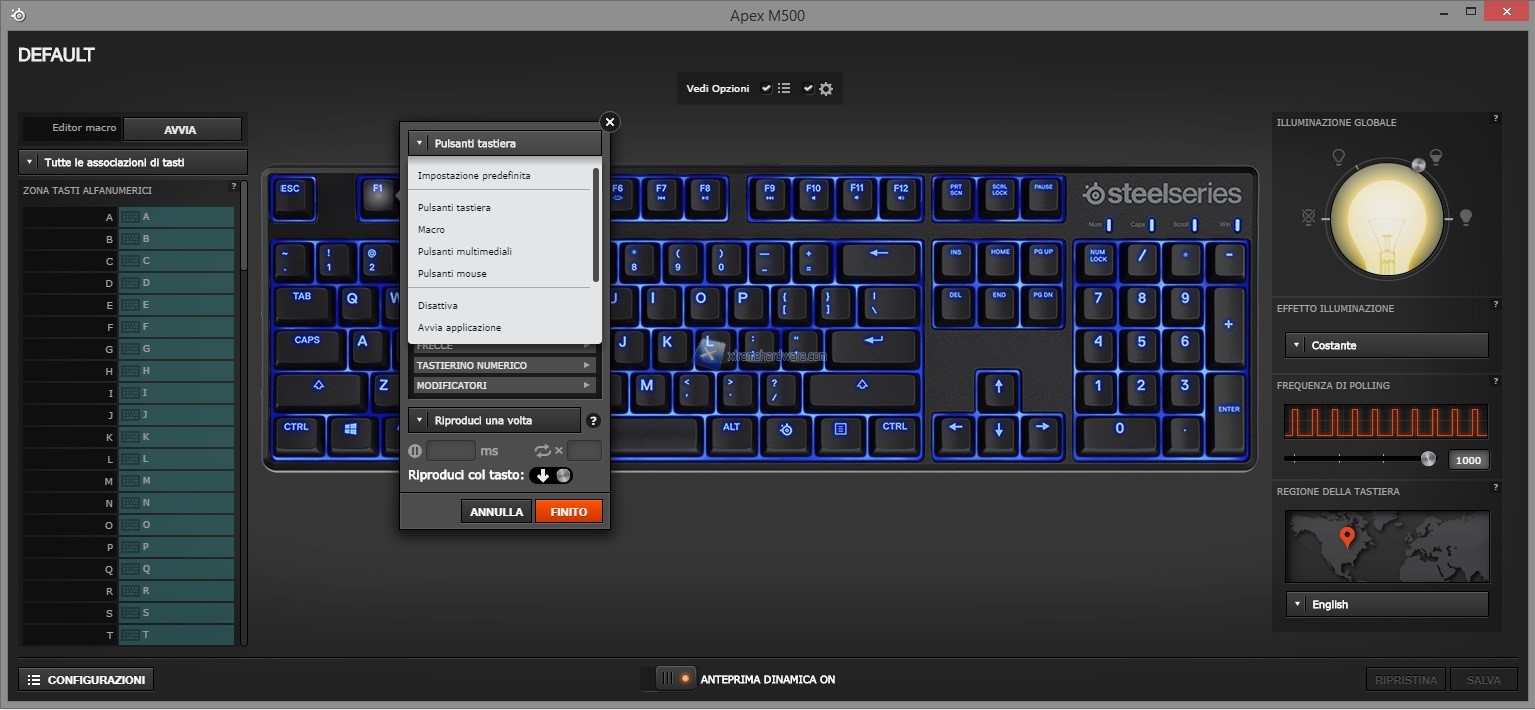Close the key binding popup with X
Viewport: 1535px width, 710px height.
point(609,122)
